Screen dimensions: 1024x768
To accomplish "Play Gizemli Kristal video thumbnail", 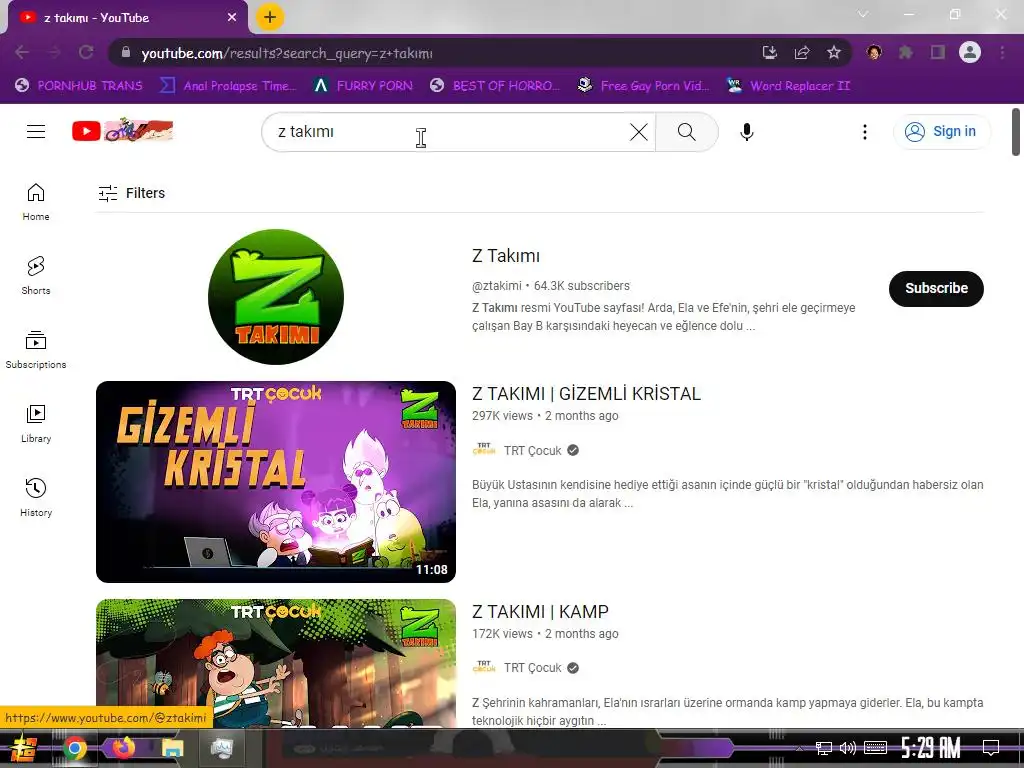I will point(276,482).
